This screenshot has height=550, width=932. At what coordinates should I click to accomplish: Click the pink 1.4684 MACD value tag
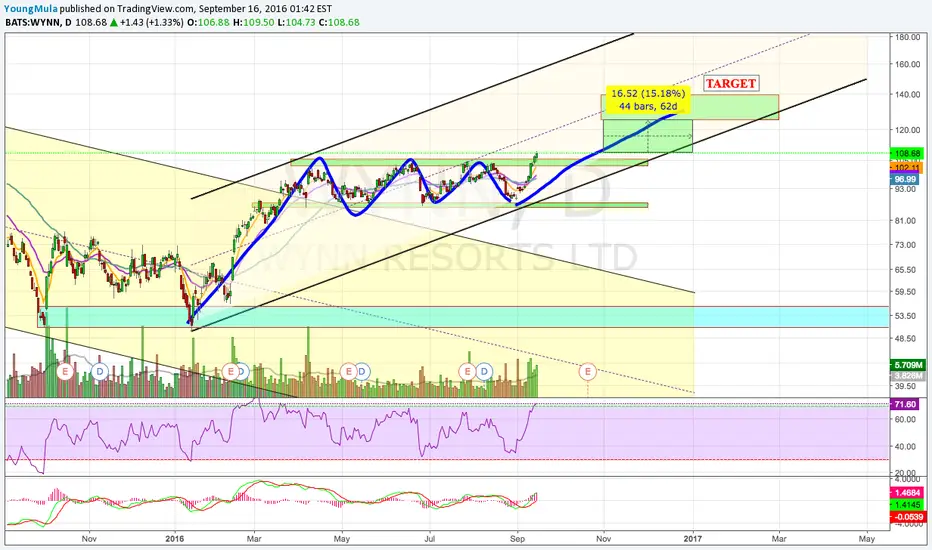(908, 493)
